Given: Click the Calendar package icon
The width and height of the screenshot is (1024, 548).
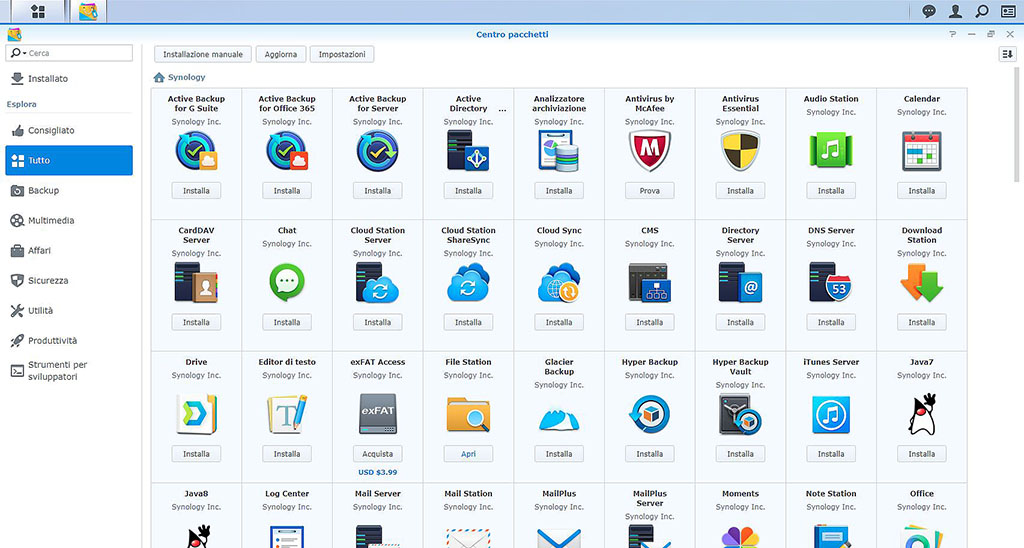Looking at the screenshot, I should [921, 150].
